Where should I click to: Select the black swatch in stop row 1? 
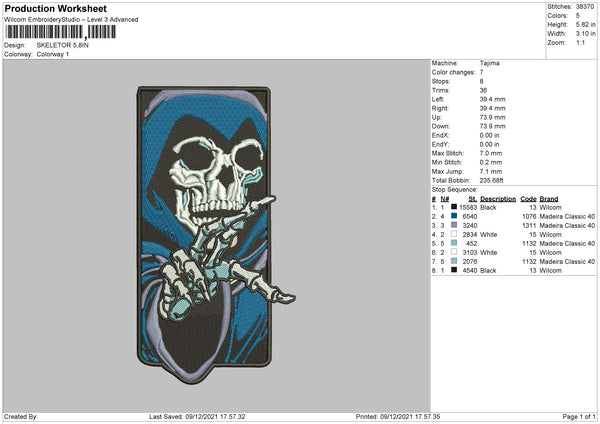[x=454, y=207]
